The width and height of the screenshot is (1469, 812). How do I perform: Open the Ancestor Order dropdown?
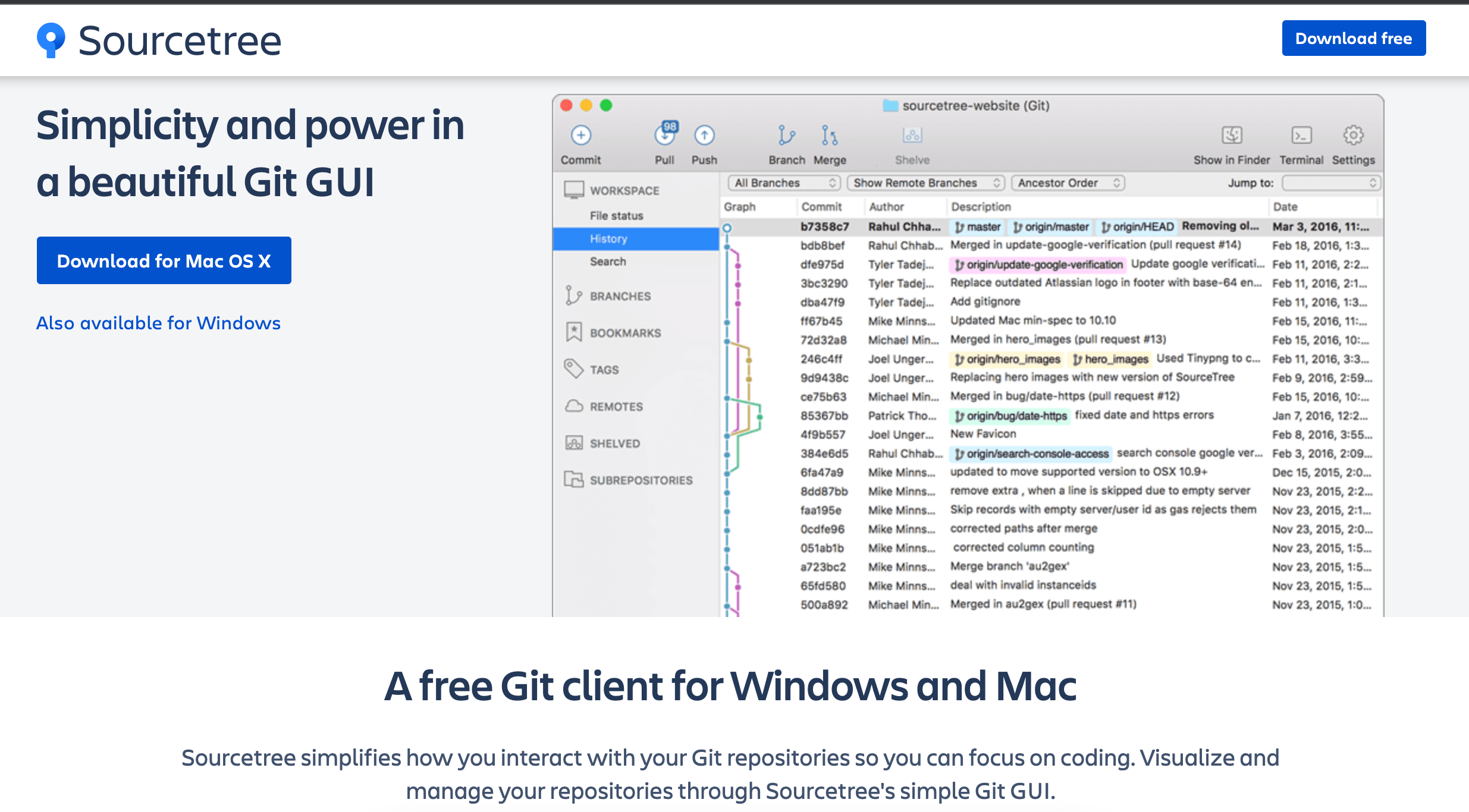(1068, 183)
